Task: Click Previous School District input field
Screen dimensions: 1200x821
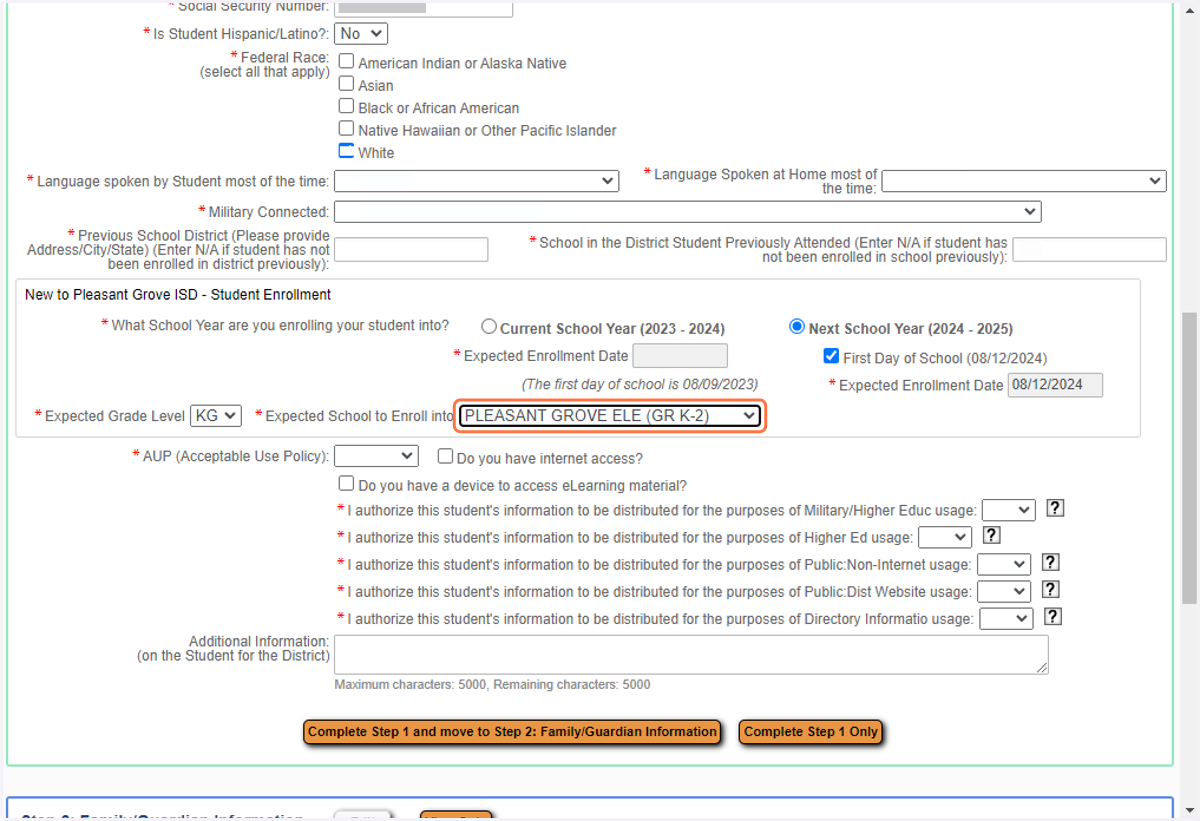Action: [x=411, y=249]
